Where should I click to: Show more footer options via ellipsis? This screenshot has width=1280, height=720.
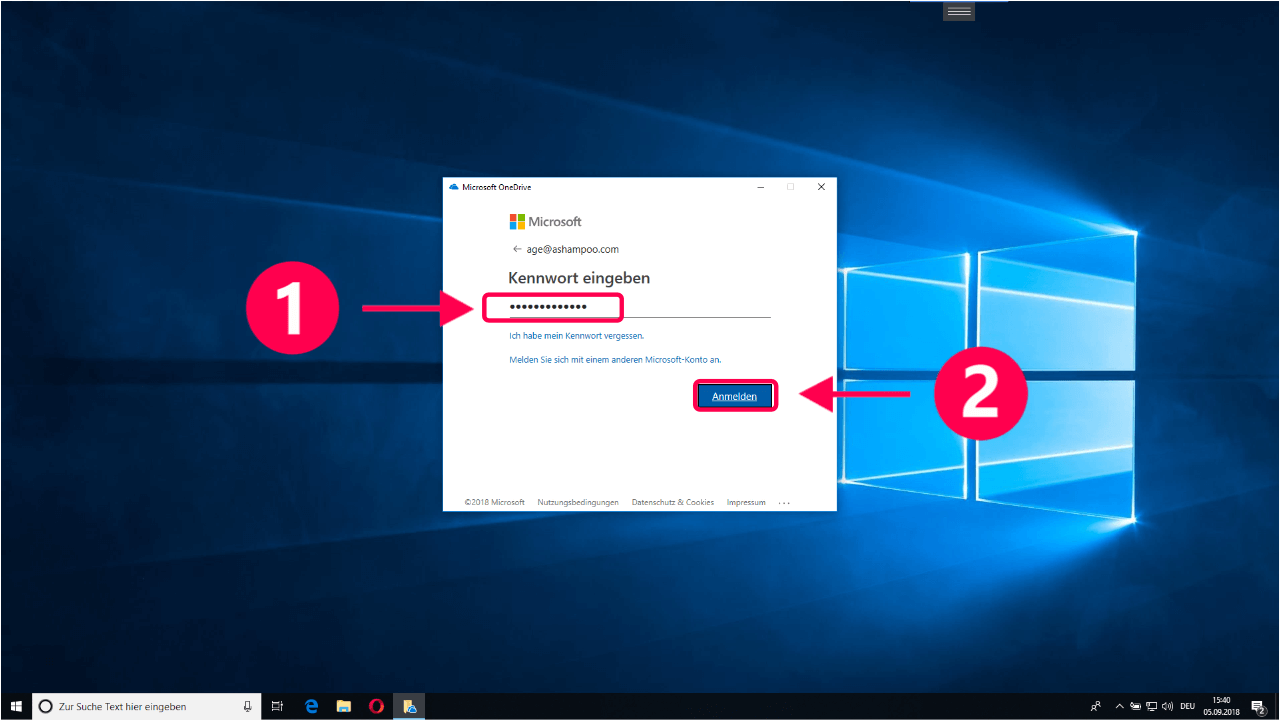click(x=784, y=503)
